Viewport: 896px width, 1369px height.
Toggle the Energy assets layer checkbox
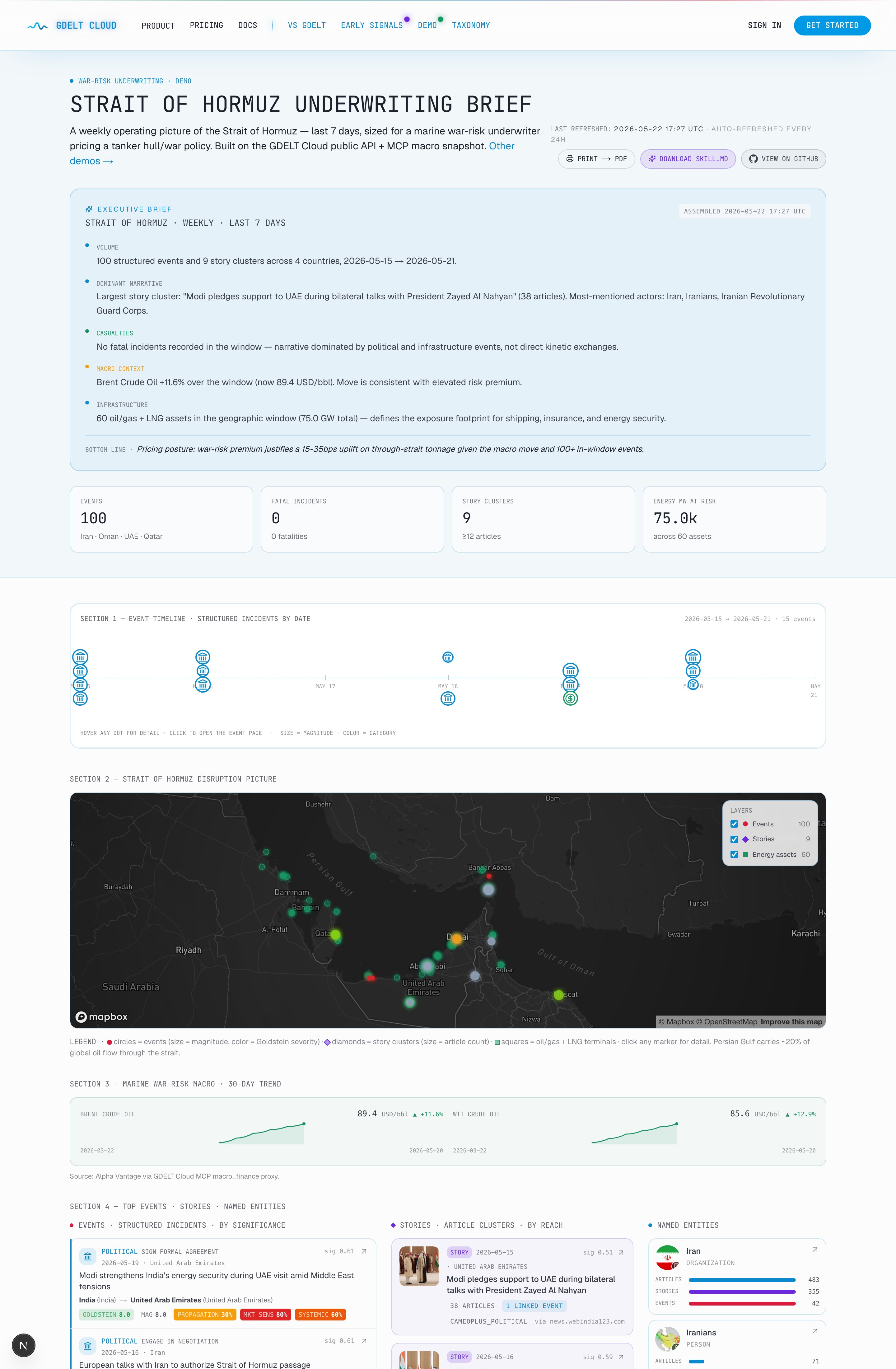coord(734,855)
